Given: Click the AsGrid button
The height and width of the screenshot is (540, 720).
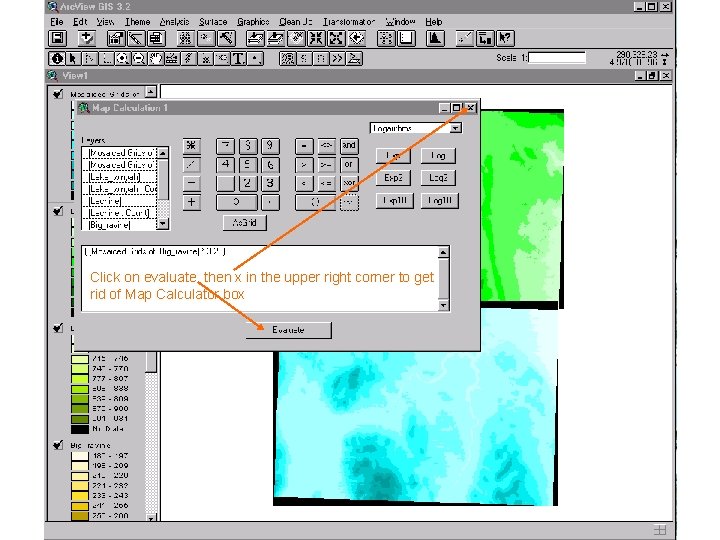Looking at the screenshot, I should [x=244, y=223].
